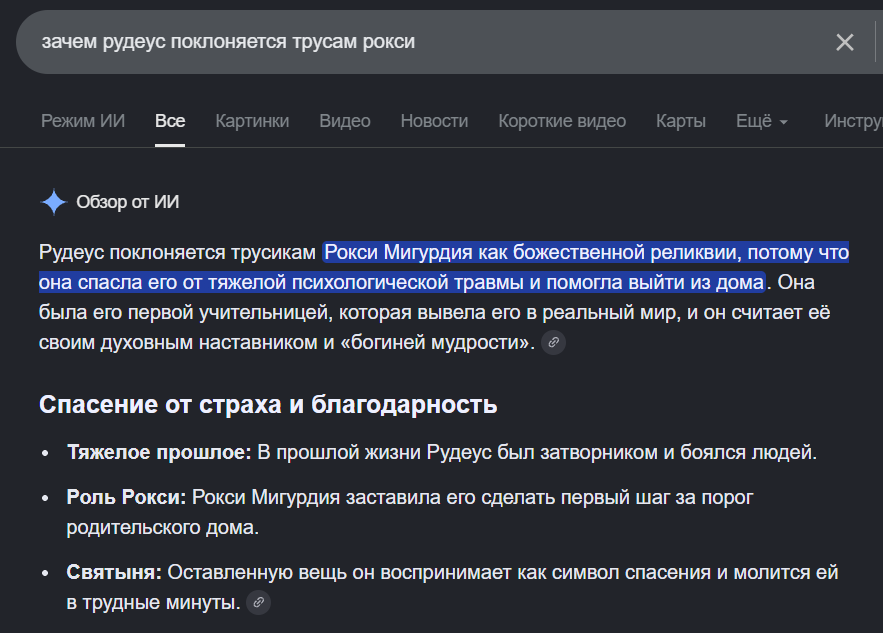The width and height of the screenshot is (883, 633).
Task: Click the Роль Рокси bullet label
Action: click(x=126, y=497)
